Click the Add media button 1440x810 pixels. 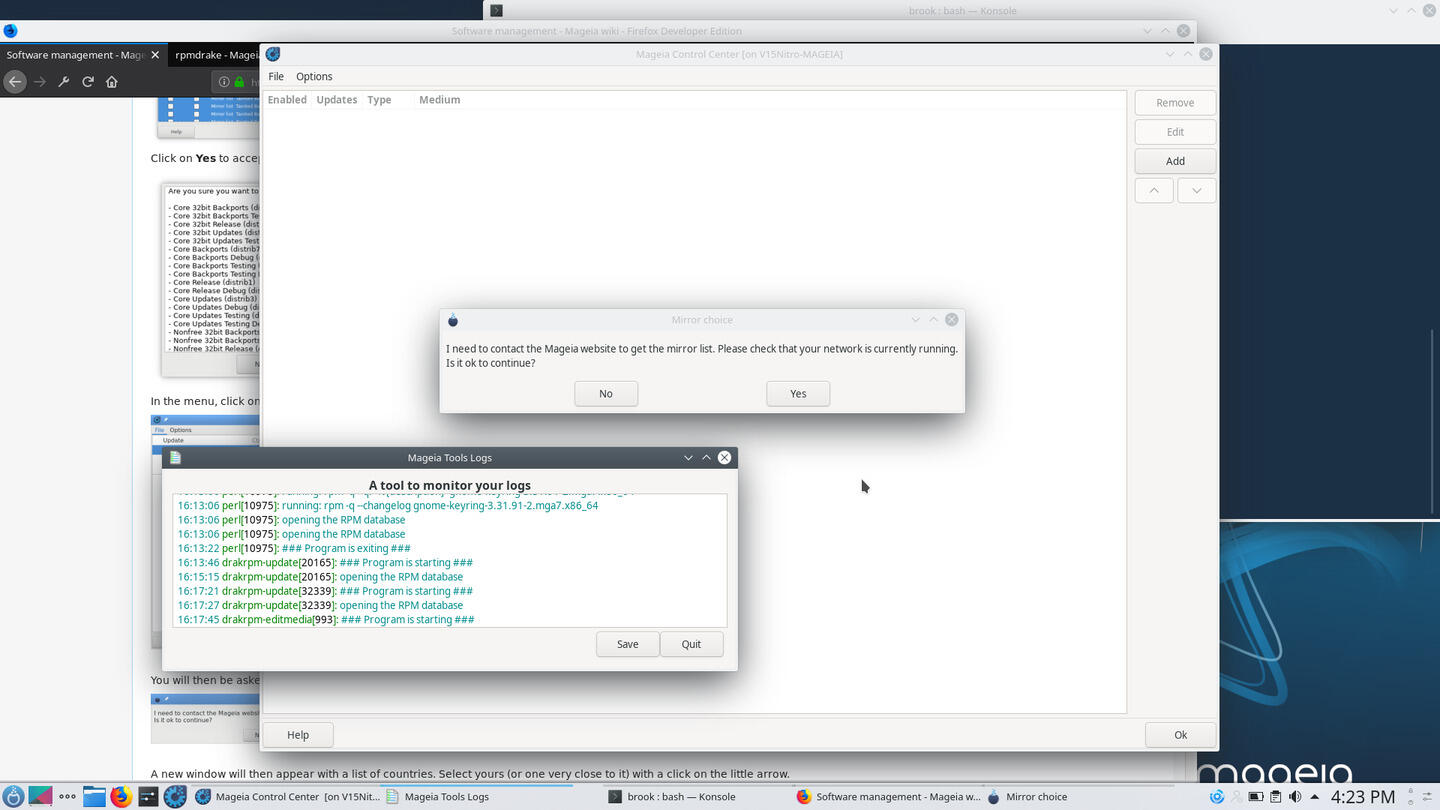click(1175, 161)
